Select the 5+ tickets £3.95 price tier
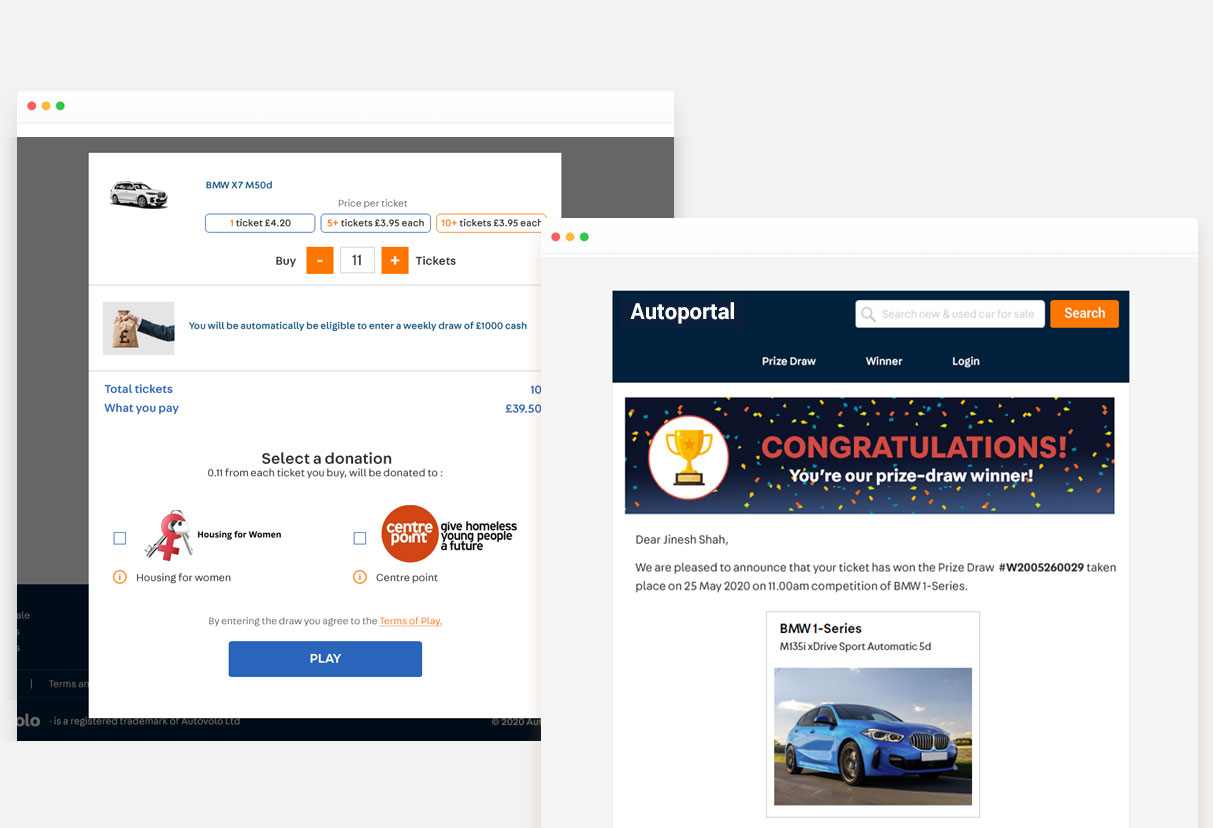 [x=375, y=223]
